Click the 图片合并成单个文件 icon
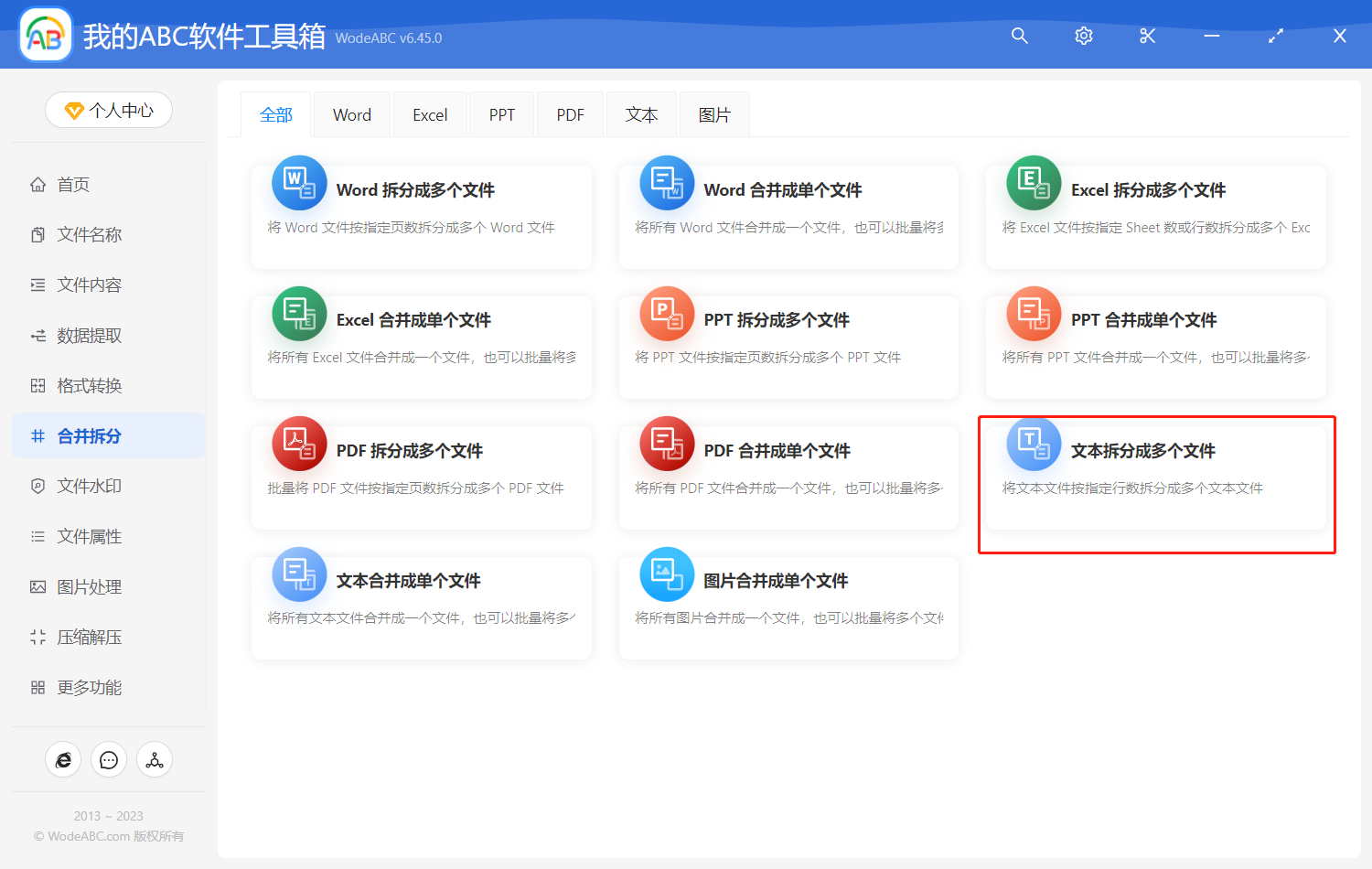The width and height of the screenshot is (1372, 869). (x=667, y=574)
